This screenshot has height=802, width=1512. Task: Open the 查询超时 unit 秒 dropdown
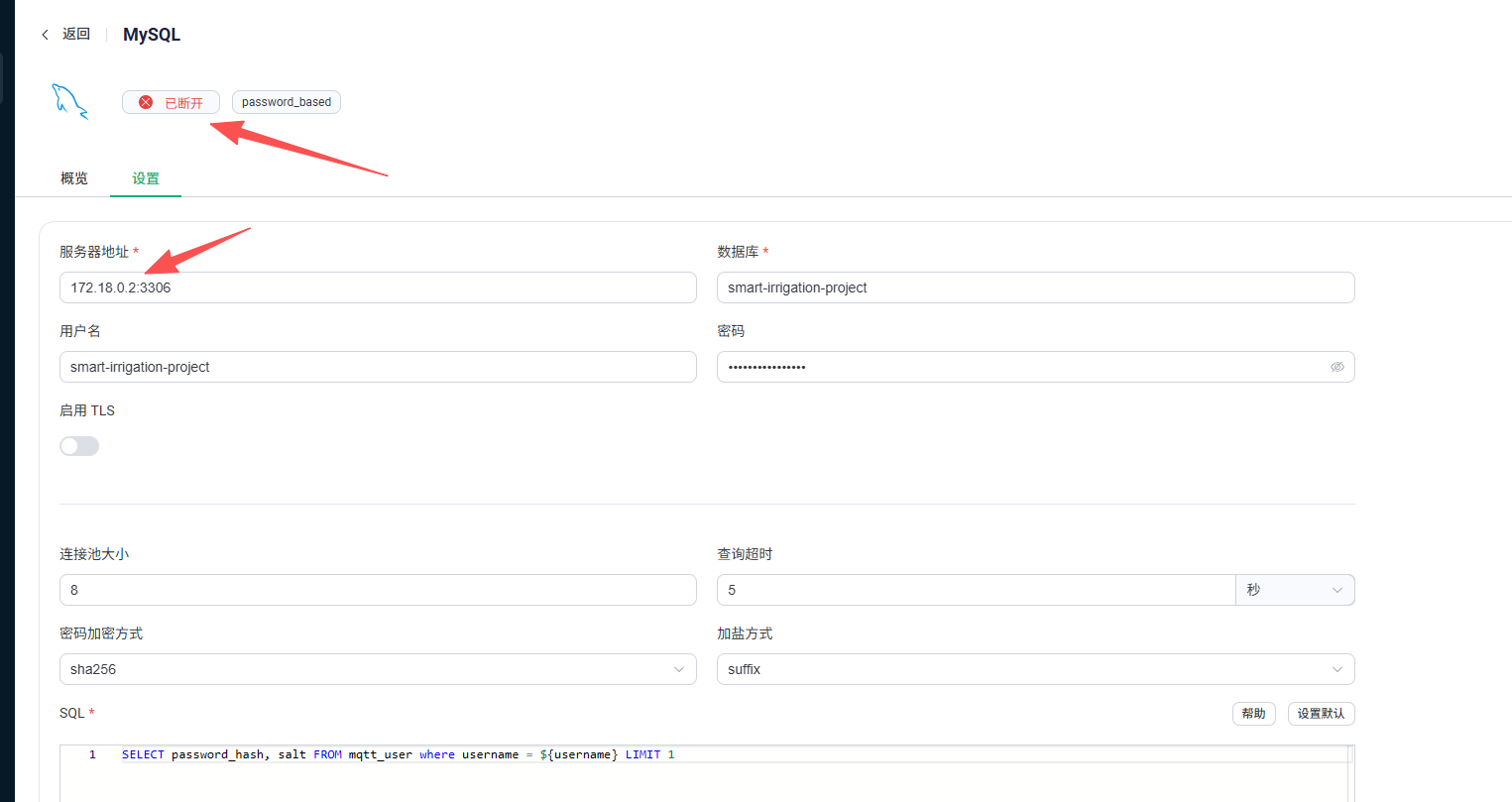point(1295,590)
